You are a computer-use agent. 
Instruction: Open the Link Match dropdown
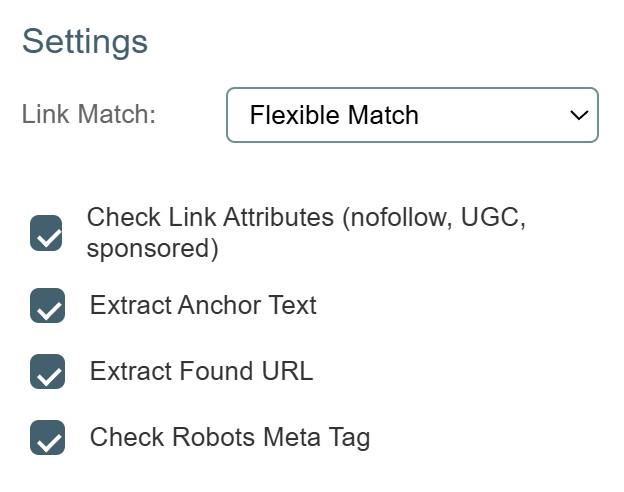tap(411, 115)
